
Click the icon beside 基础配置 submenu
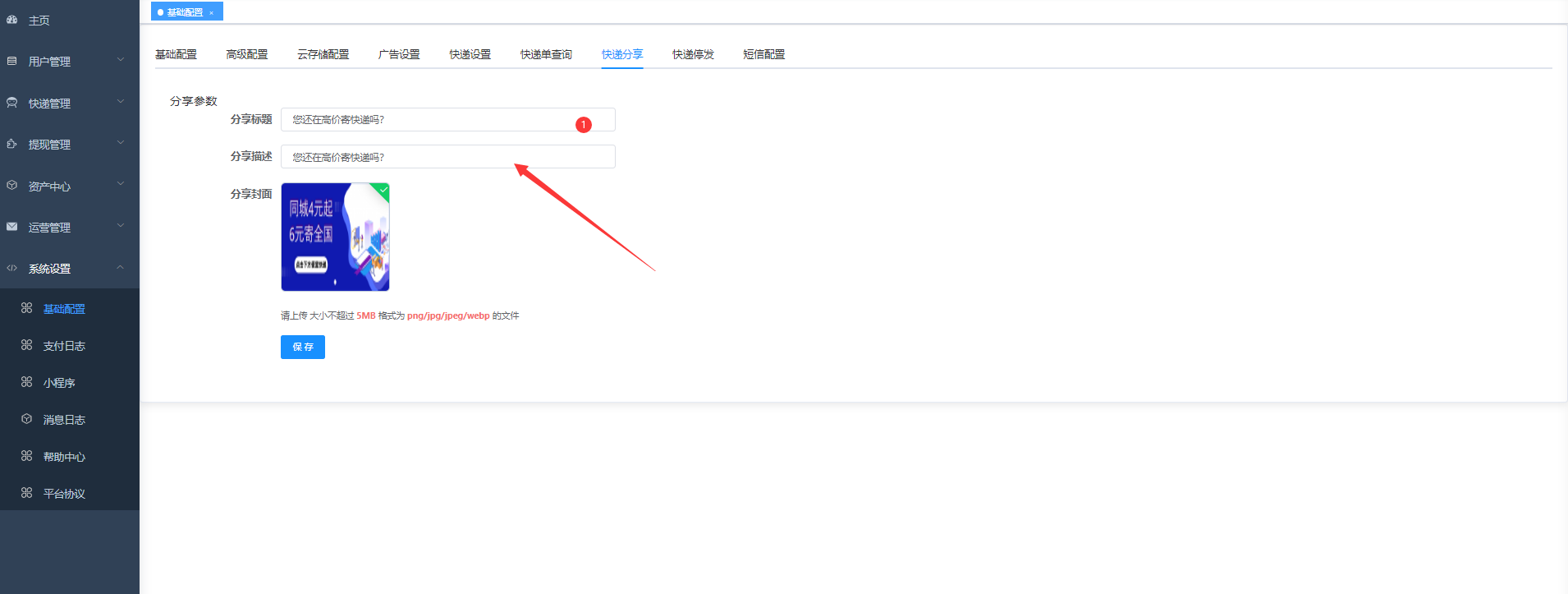(x=26, y=308)
